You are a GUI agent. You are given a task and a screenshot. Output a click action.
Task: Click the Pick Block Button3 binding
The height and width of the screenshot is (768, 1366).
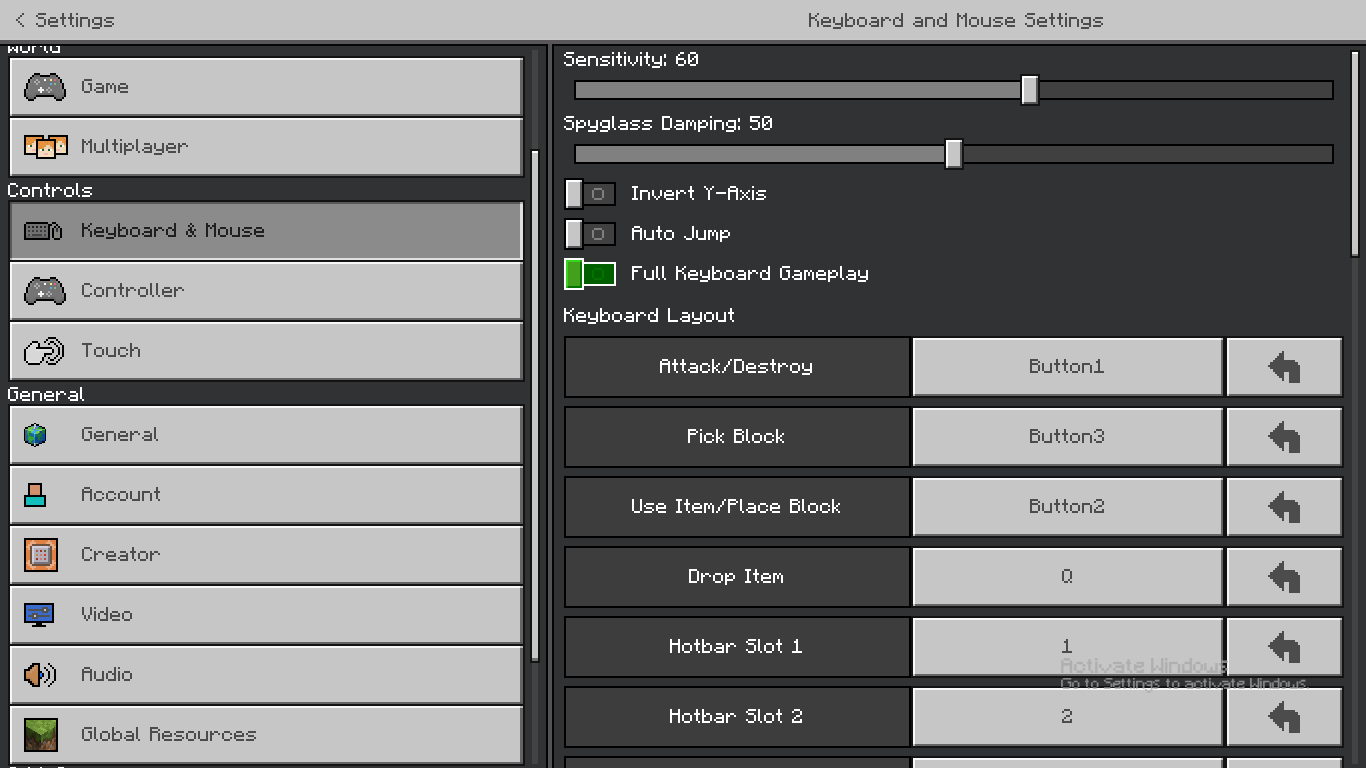tap(1067, 437)
